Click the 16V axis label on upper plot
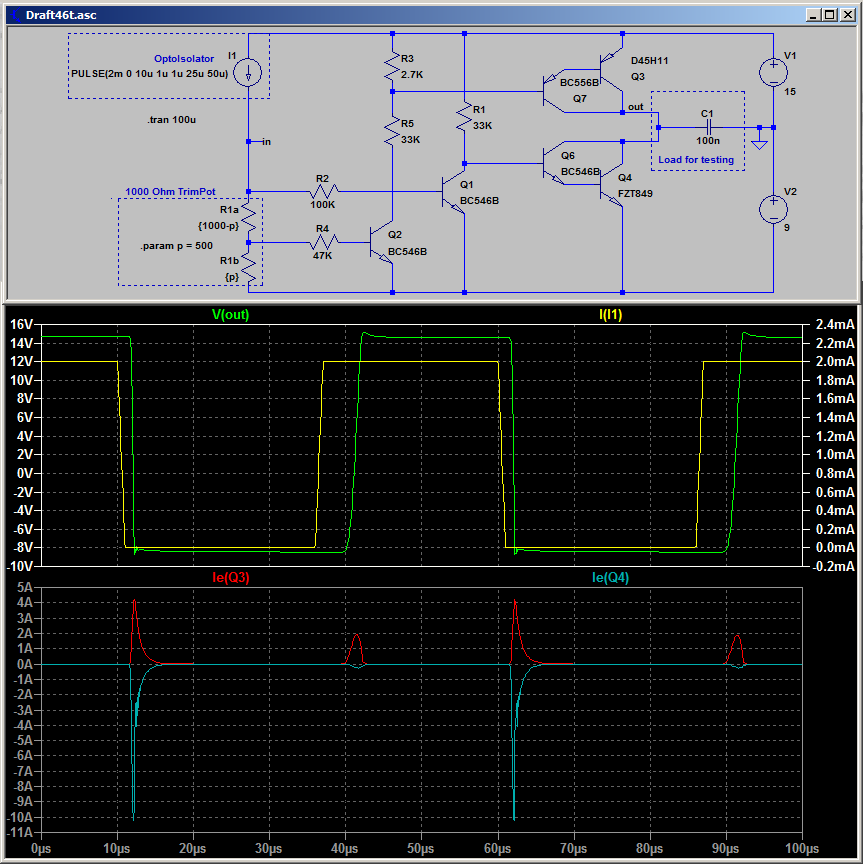 tap(22, 325)
